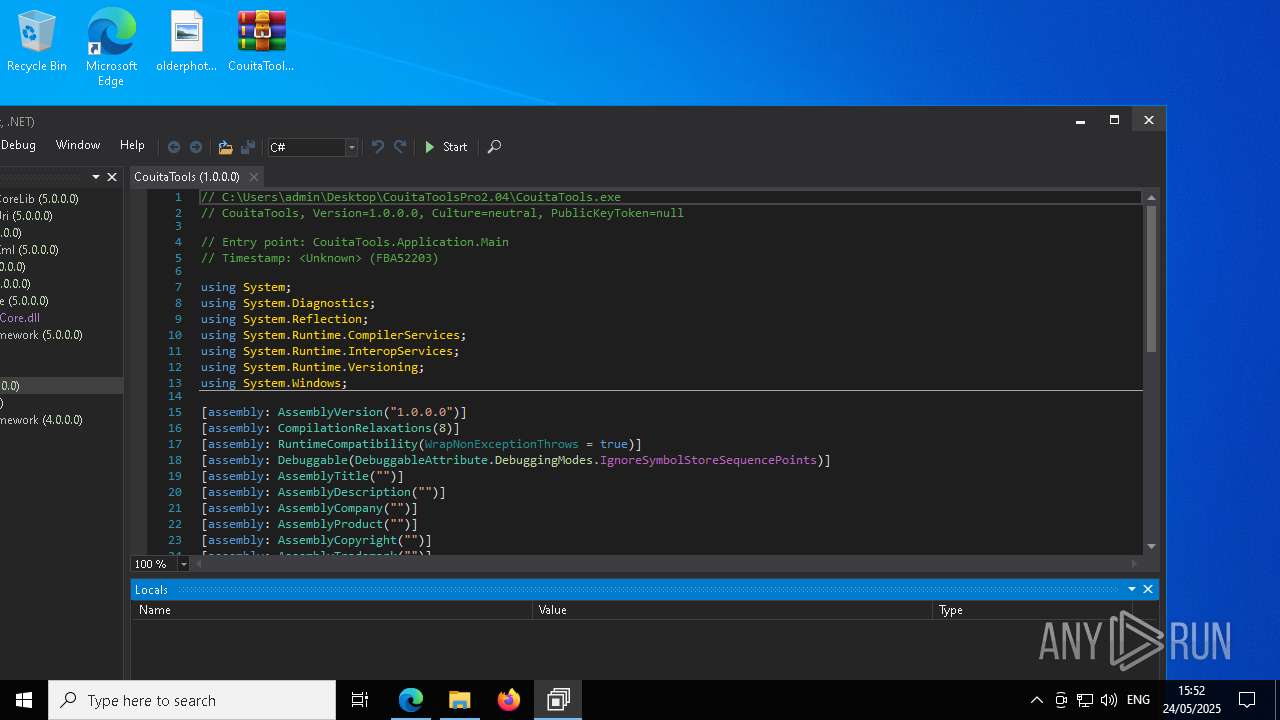The image size is (1280, 720).
Task: Select the olderphot... image file on desktop
Action: tap(186, 42)
